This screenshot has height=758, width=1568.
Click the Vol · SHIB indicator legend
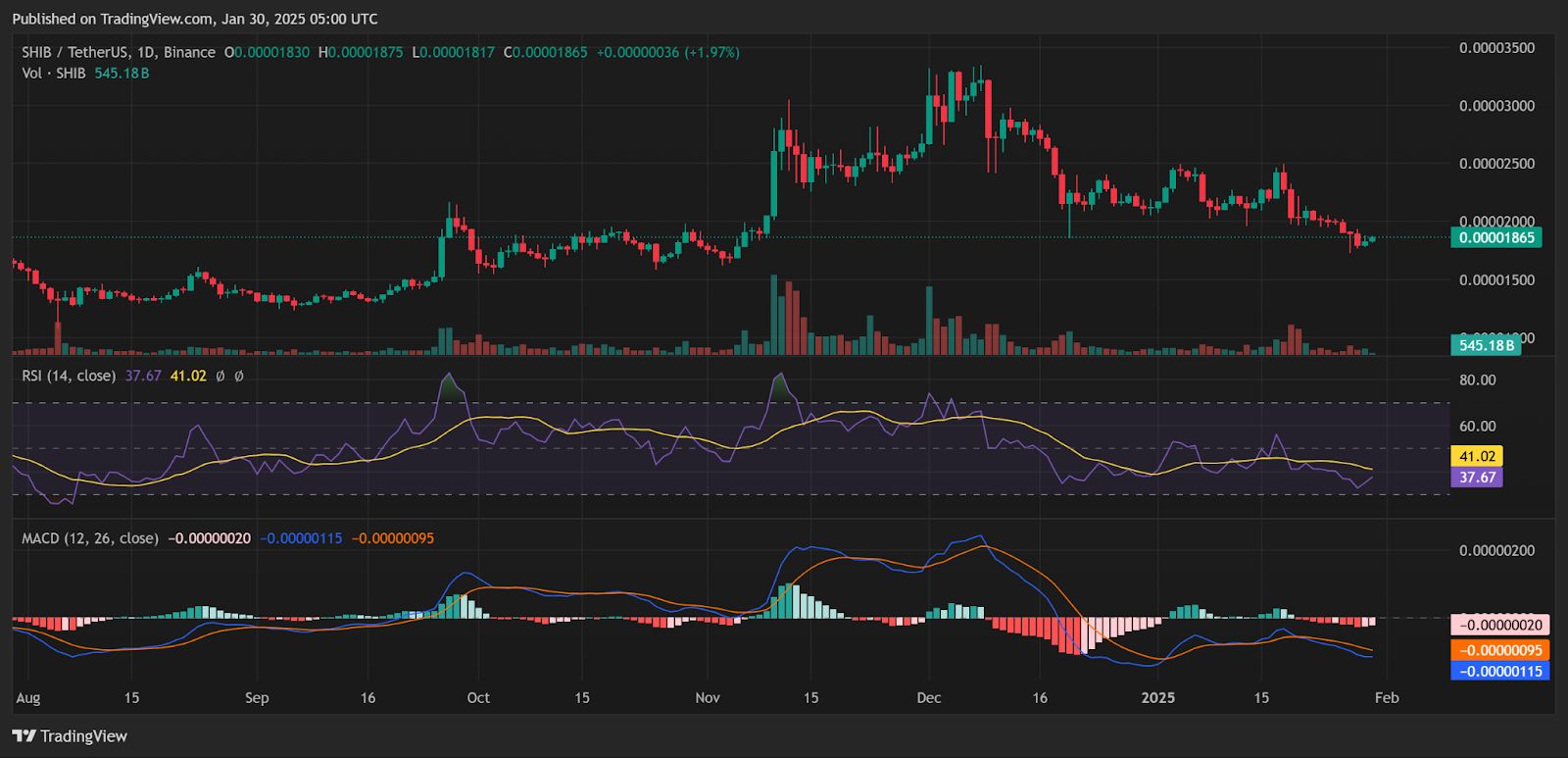[x=54, y=74]
